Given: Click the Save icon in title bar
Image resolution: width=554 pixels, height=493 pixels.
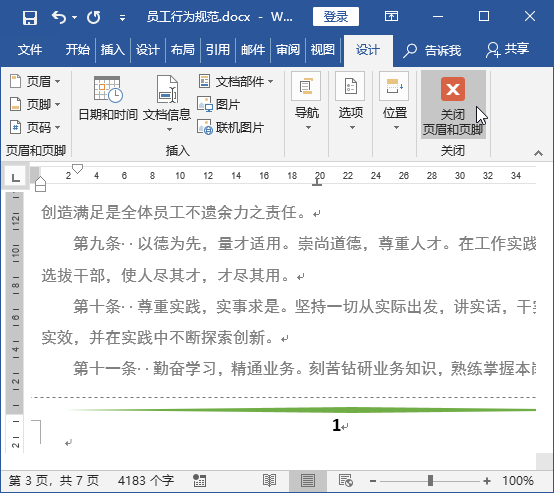Looking at the screenshot, I should click(30, 17).
